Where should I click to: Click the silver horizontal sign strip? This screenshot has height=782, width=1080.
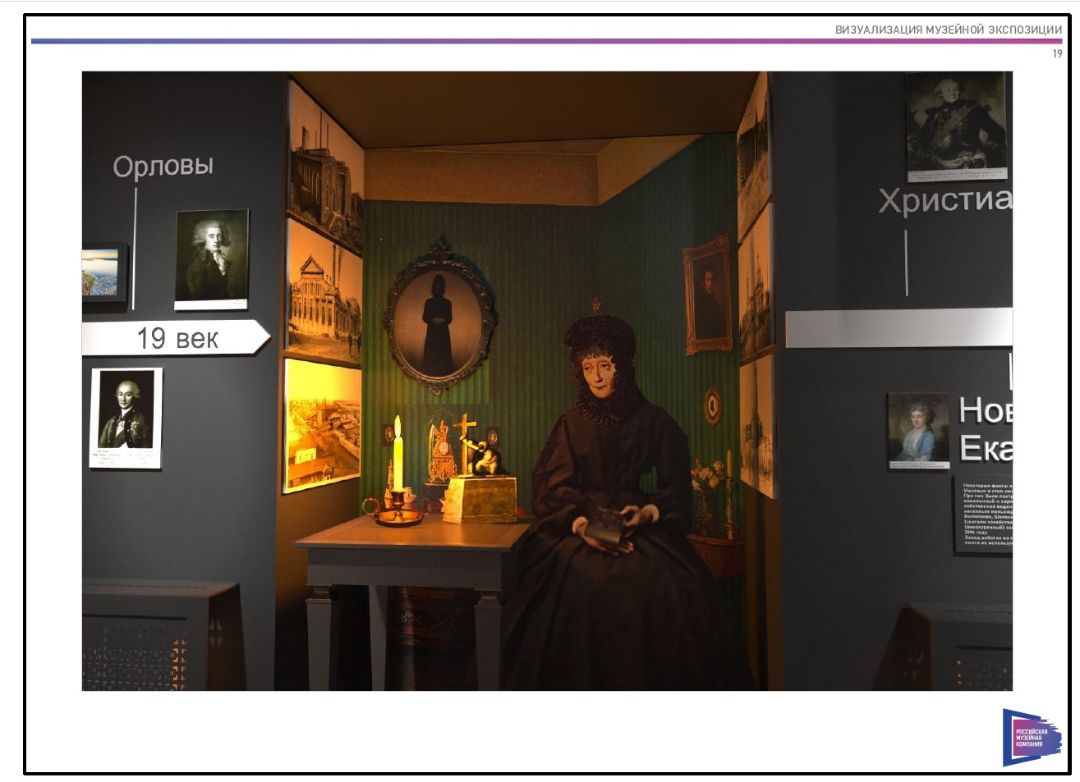899,329
